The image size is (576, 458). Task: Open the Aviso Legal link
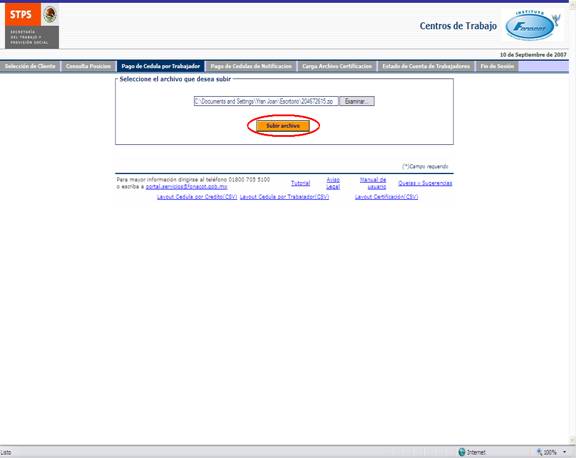click(333, 183)
